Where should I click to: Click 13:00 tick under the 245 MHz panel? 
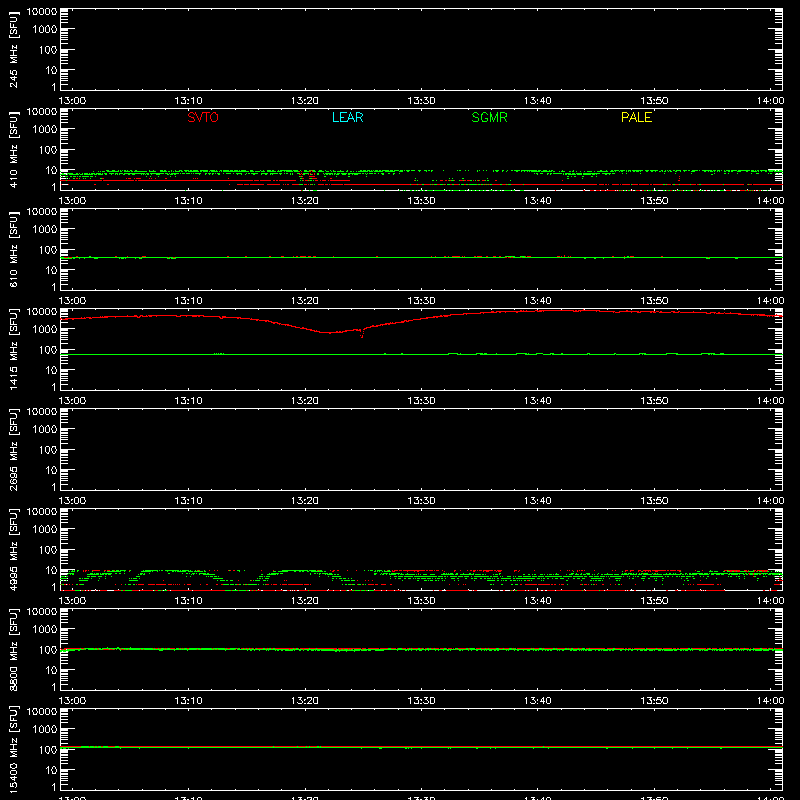pyautogui.click(x=72, y=101)
